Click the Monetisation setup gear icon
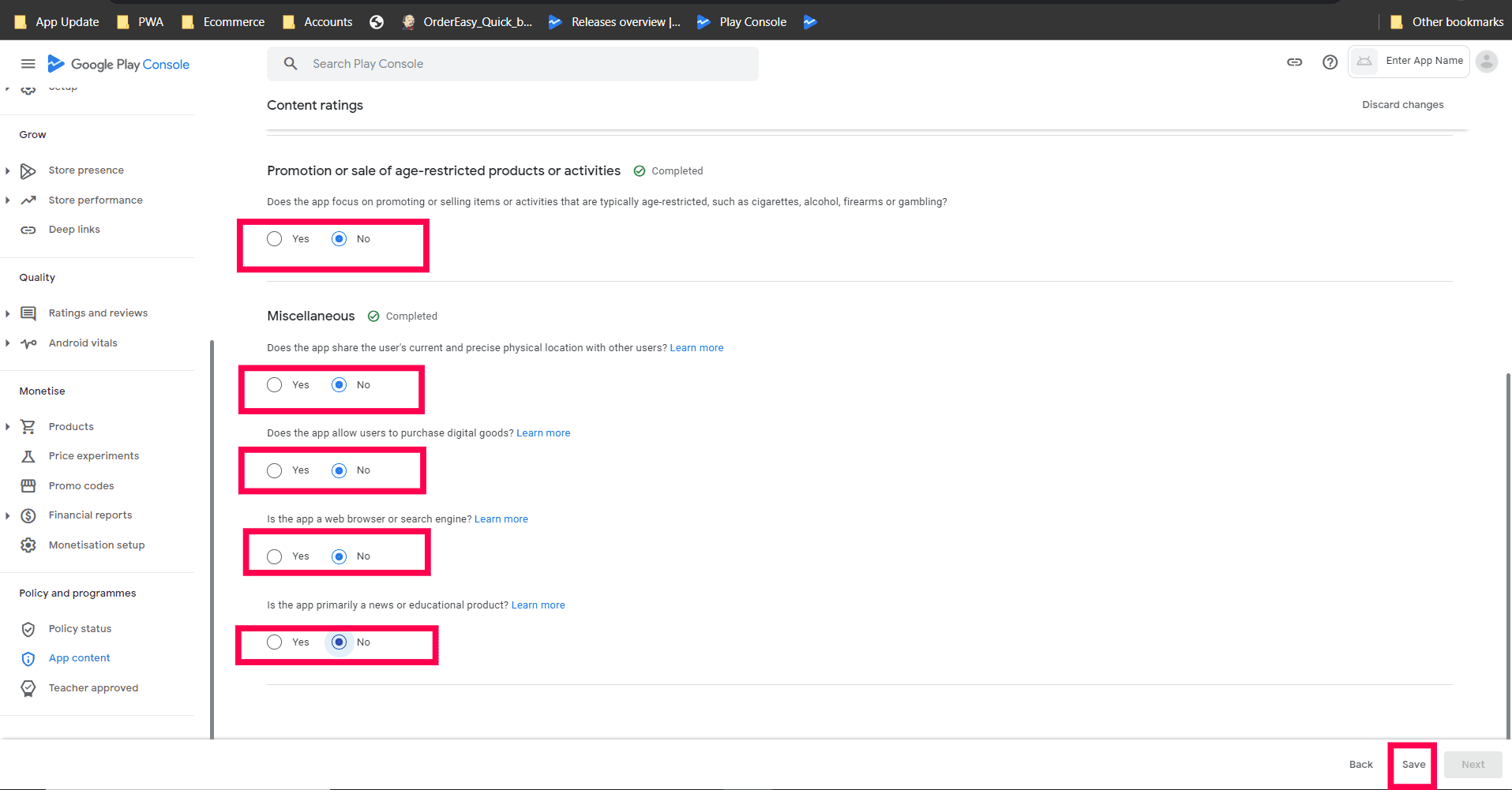This screenshot has width=1512, height=790. pyautogui.click(x=28, y=545)
